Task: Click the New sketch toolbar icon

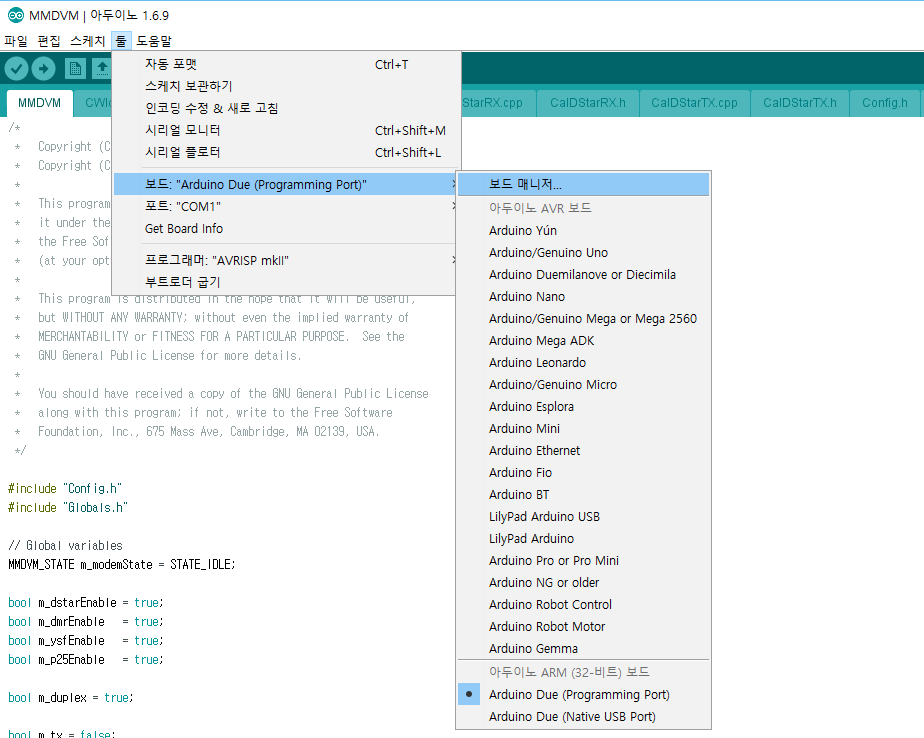Action: 75,69
